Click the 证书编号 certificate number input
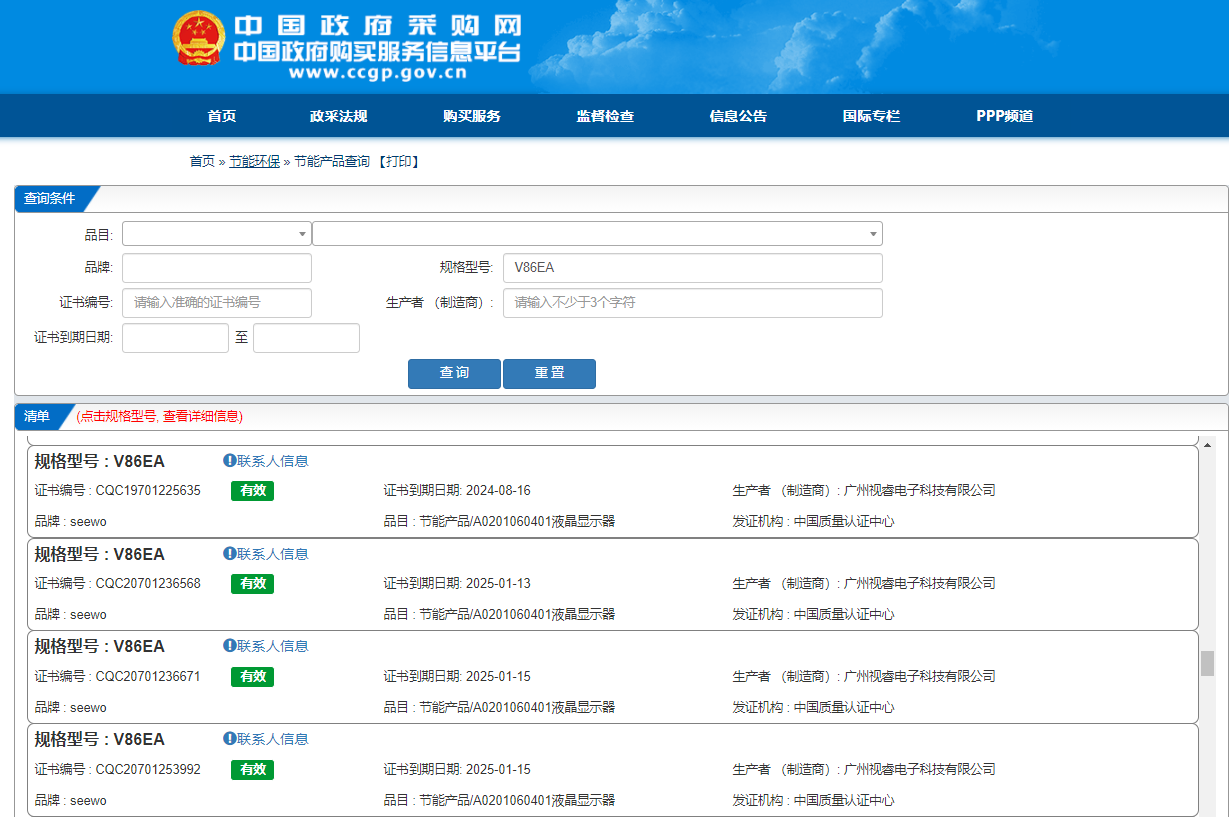The width and height of the screenshot is (1229, 817). tap(217, 303)
